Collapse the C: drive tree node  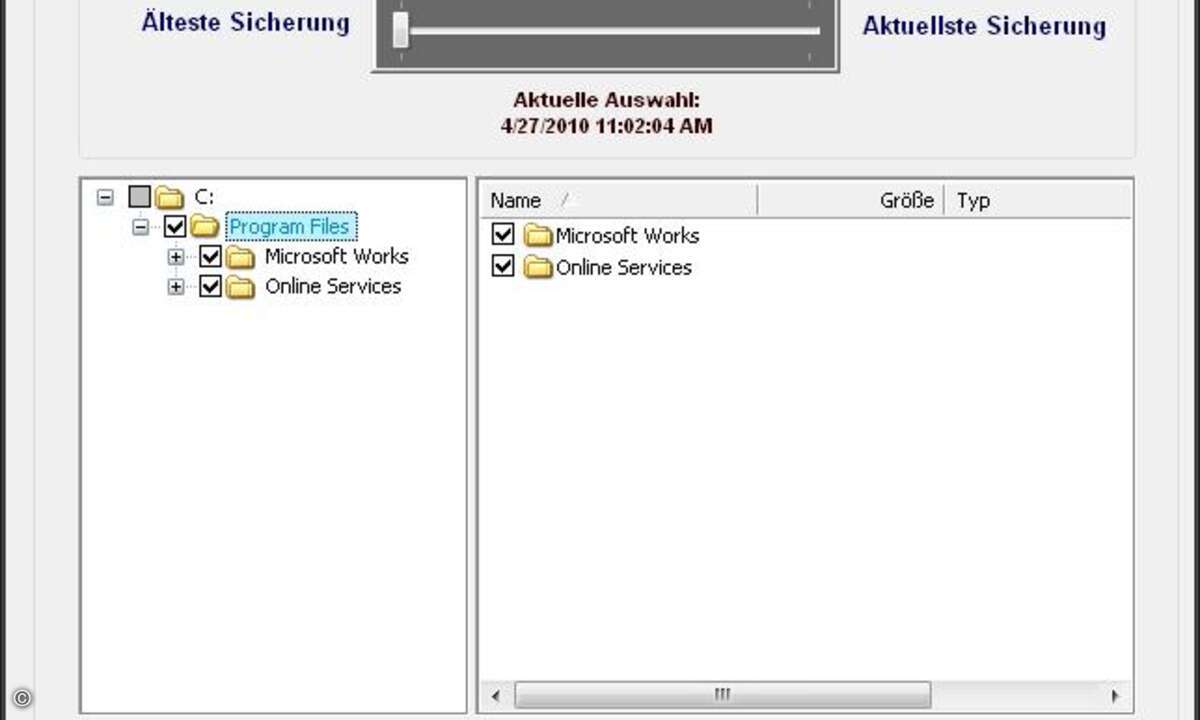(x=105, y=197)
